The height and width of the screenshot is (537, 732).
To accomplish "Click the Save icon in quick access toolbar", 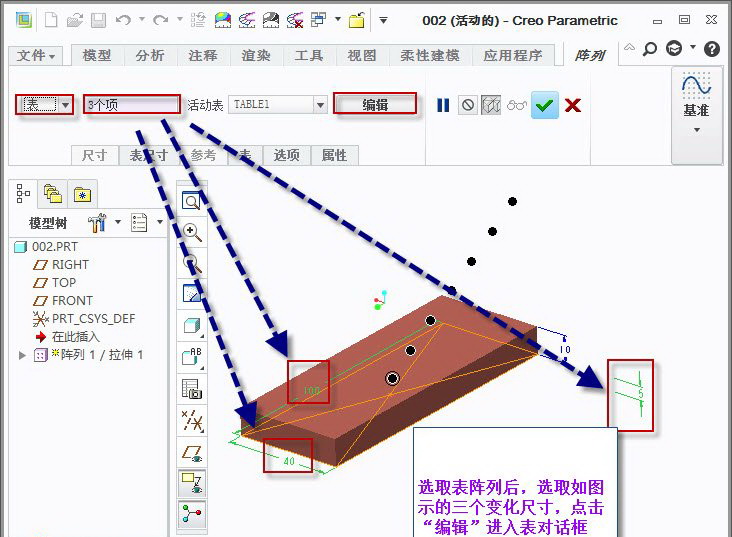I will click(x=98, y=20).
